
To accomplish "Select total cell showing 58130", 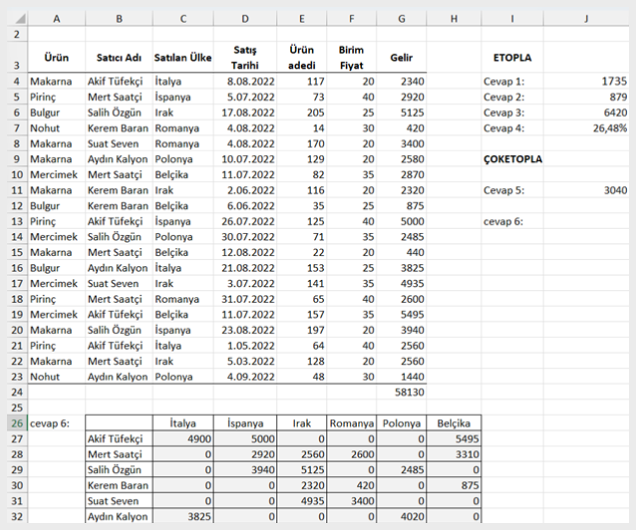I will 401,392.
